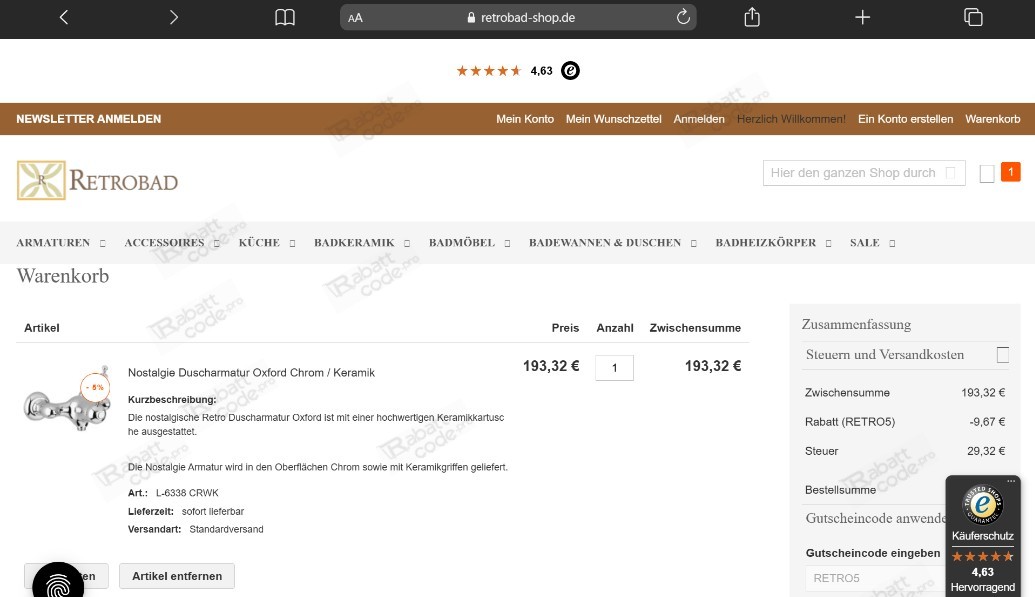1035x597 pixels.
Task: Expand the SALE category dropdown
Action: [864, 242]
